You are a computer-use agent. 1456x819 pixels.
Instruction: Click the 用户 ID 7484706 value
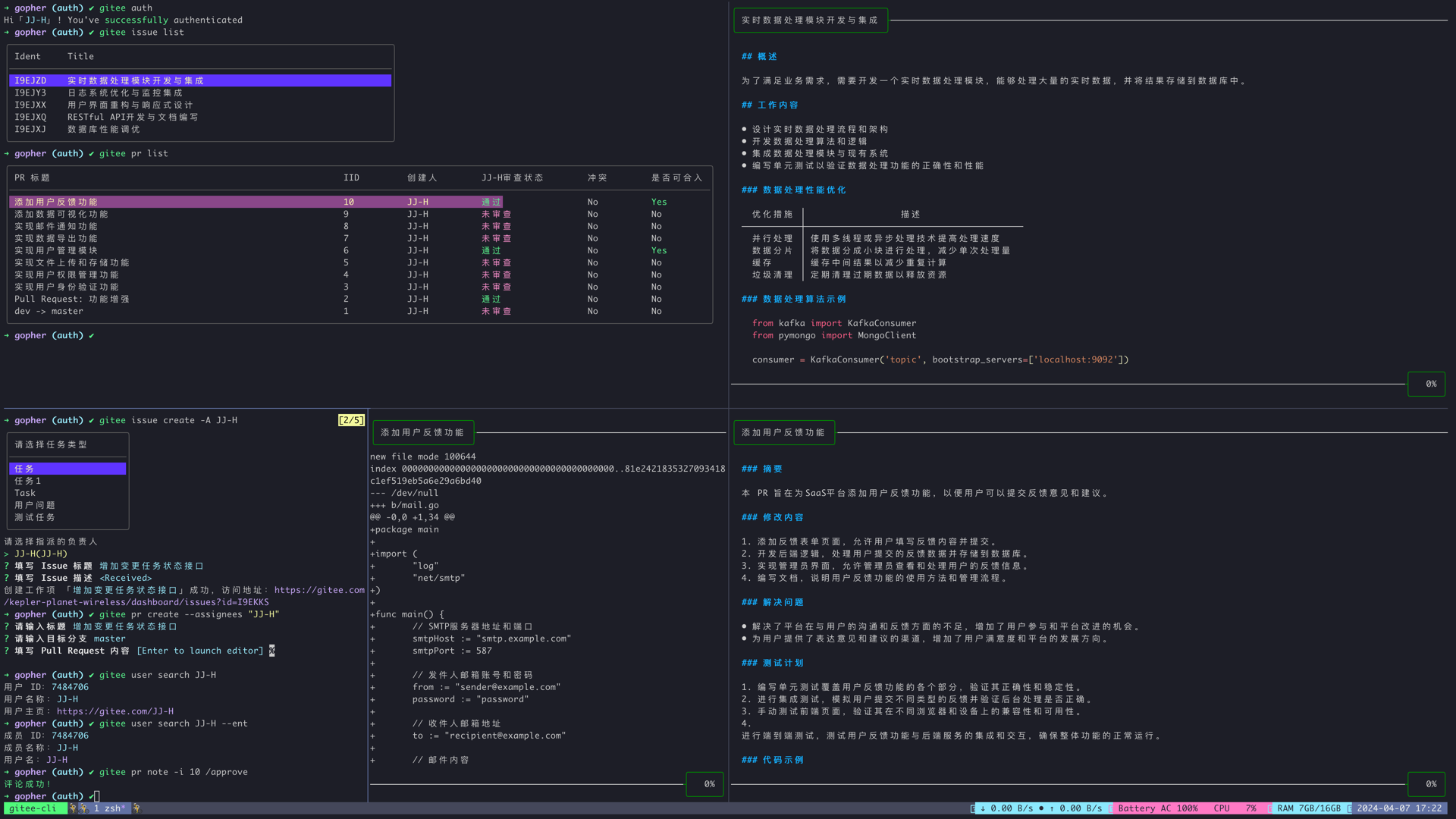(70, 687)
